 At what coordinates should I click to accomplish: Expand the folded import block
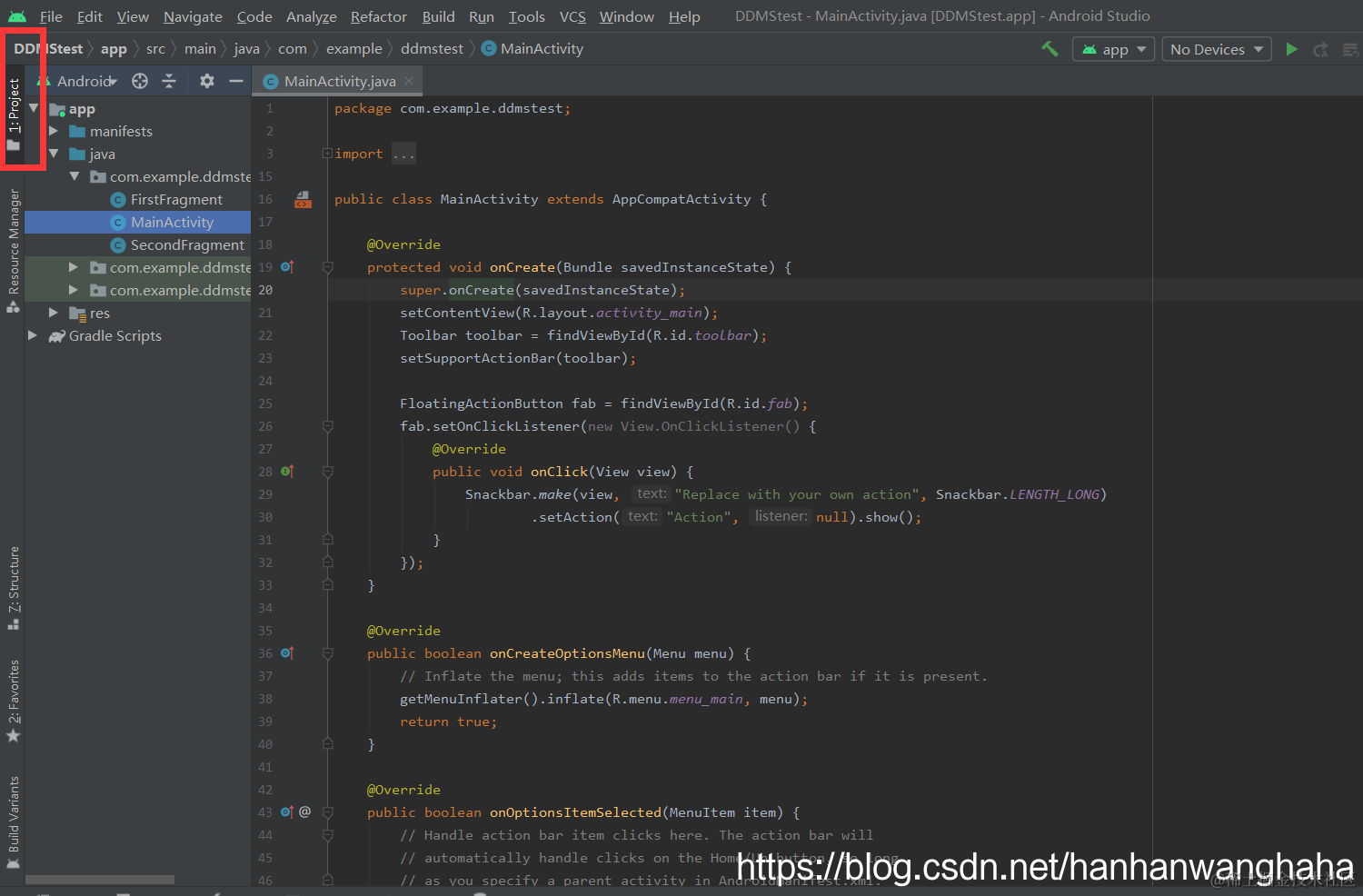[x=327, y=154]
